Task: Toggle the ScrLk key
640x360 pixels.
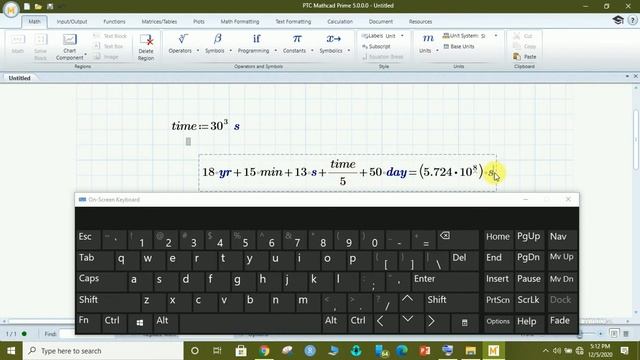Action: [x=529, y=302]
